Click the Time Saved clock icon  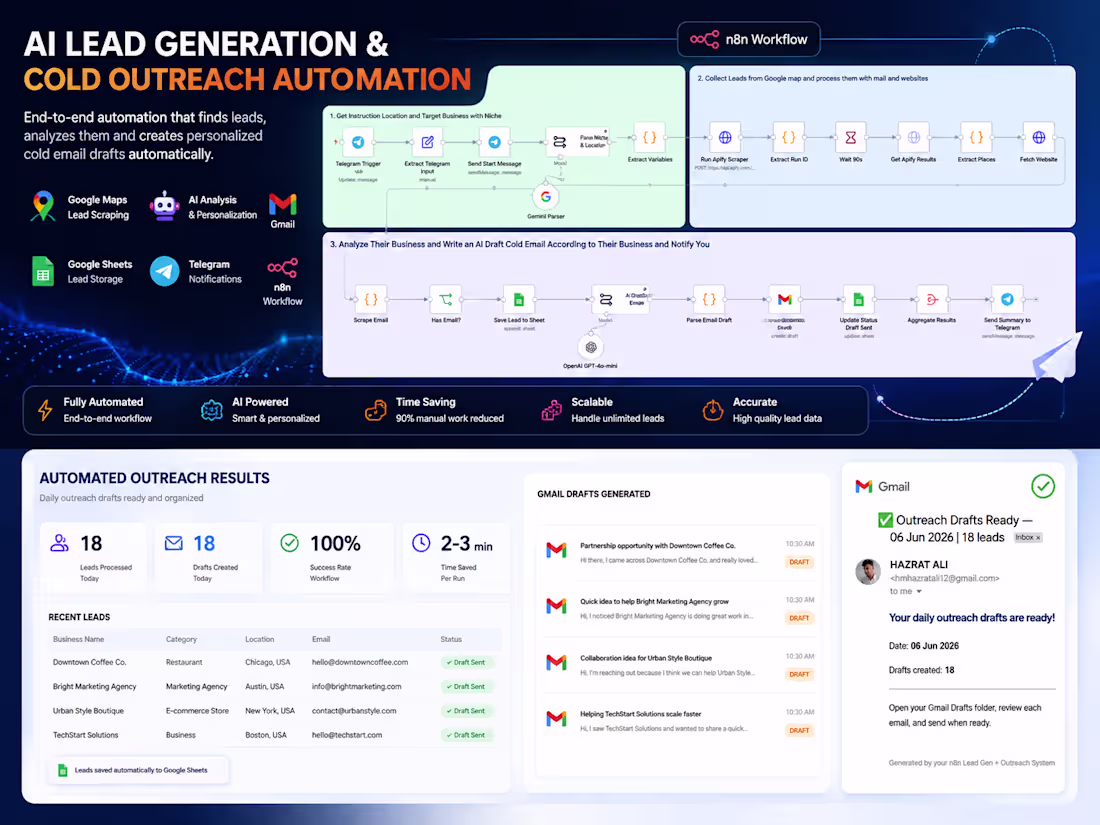click(x=421, y=543)
